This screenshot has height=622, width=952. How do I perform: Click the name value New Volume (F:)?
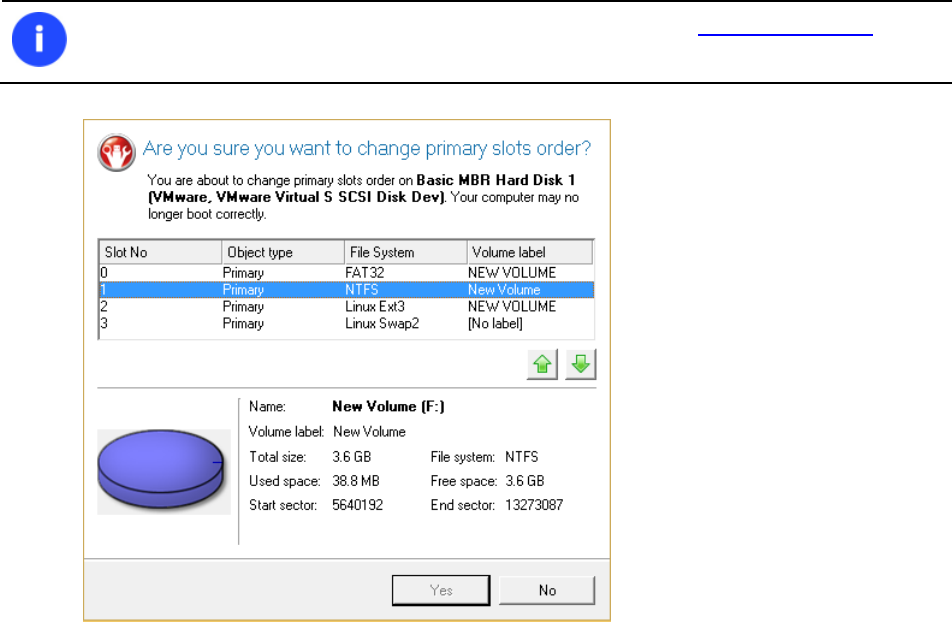click(x=388, y=406)
